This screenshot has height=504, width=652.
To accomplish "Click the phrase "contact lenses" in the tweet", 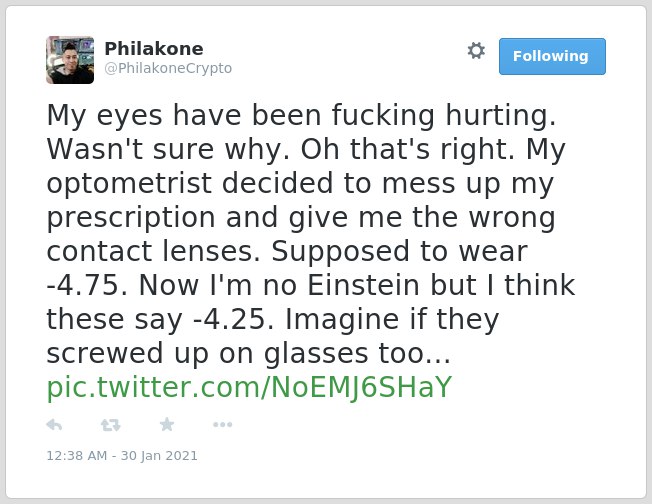I will coord(153,251).
